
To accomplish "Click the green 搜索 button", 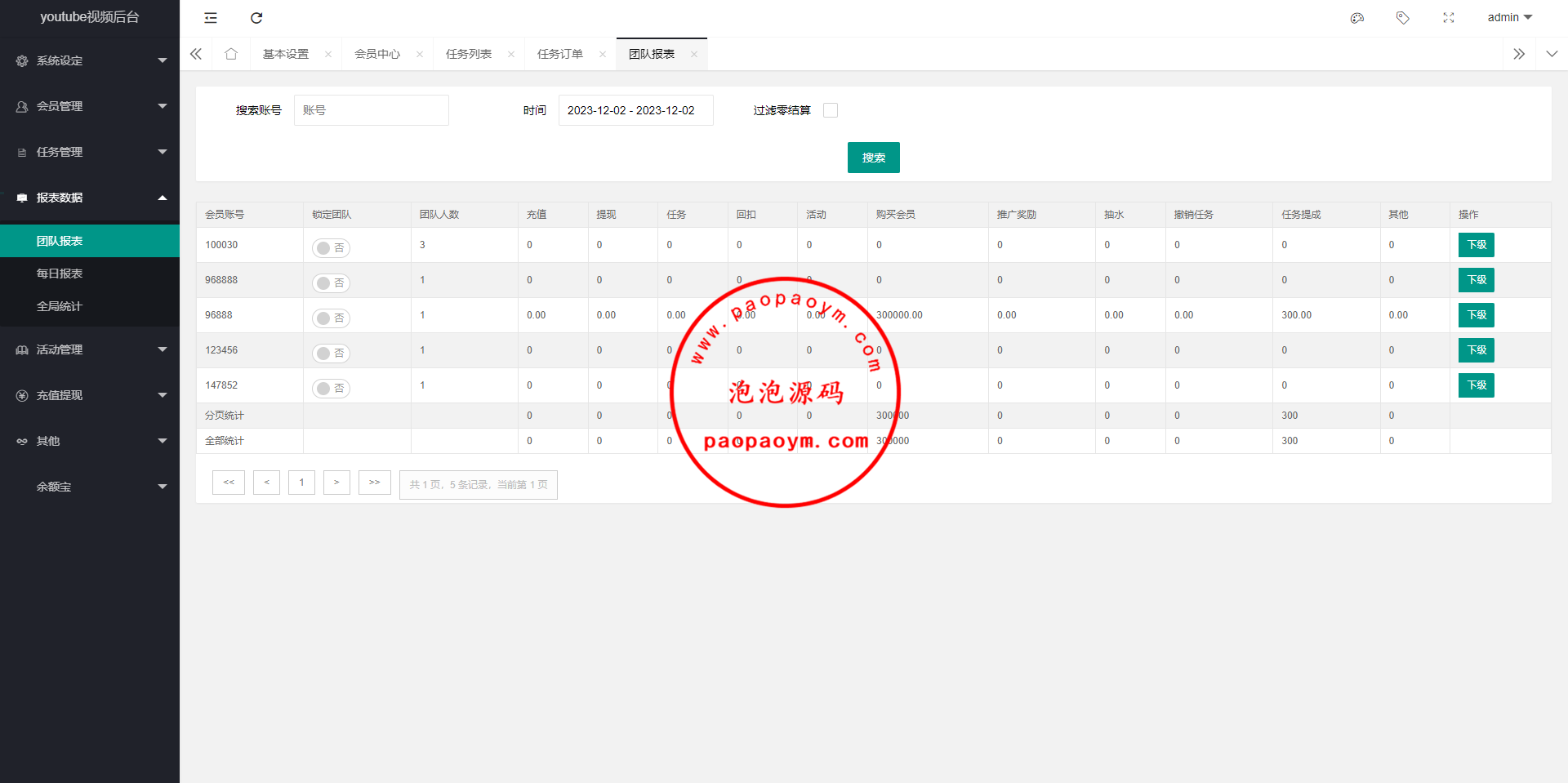I will coord(874,158).
